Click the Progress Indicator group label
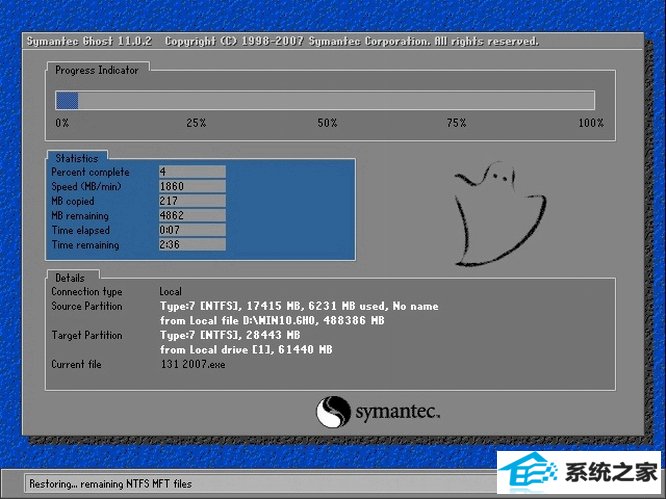 pyautogui.click(x=97, y=70)
